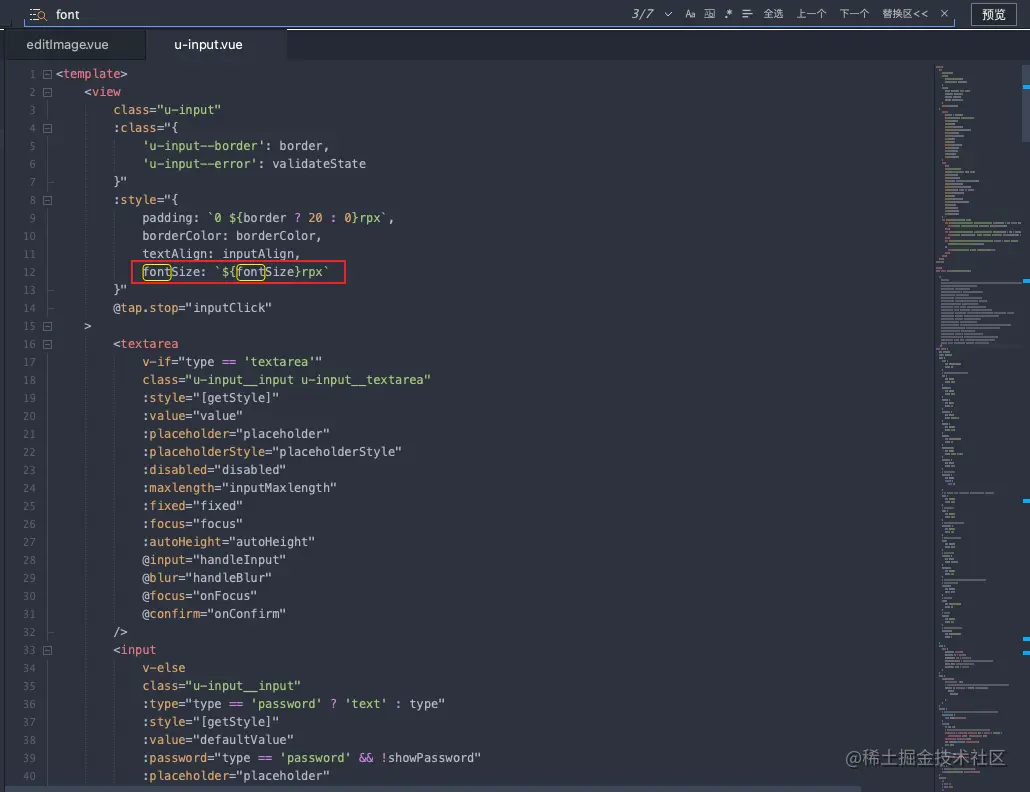1030x792 pixels.
Task: Go to next match with 下一个
Action: [854, 14]
